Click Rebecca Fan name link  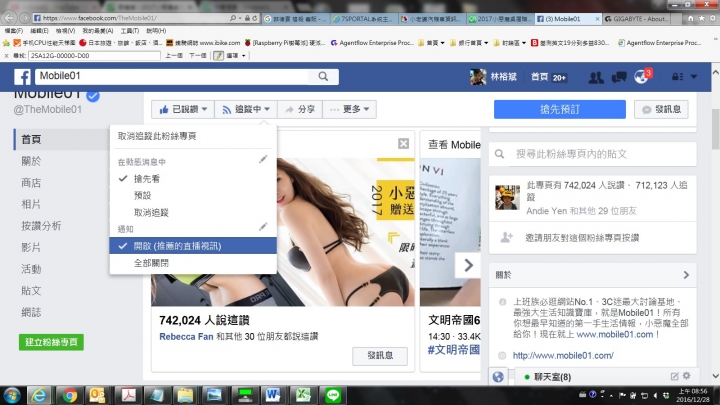[186, 337]
